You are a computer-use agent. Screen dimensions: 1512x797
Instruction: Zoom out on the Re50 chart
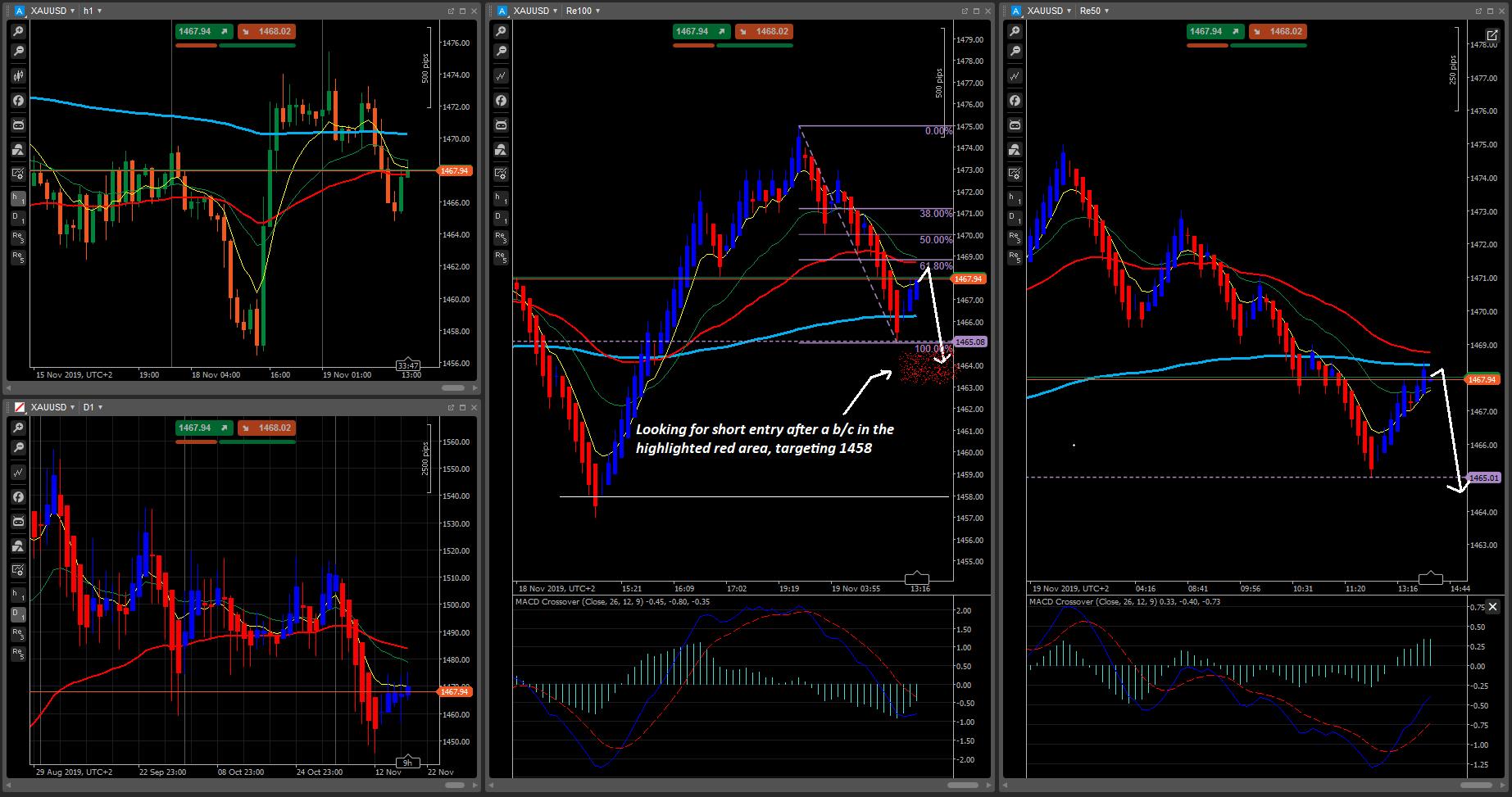(1015, 51)
